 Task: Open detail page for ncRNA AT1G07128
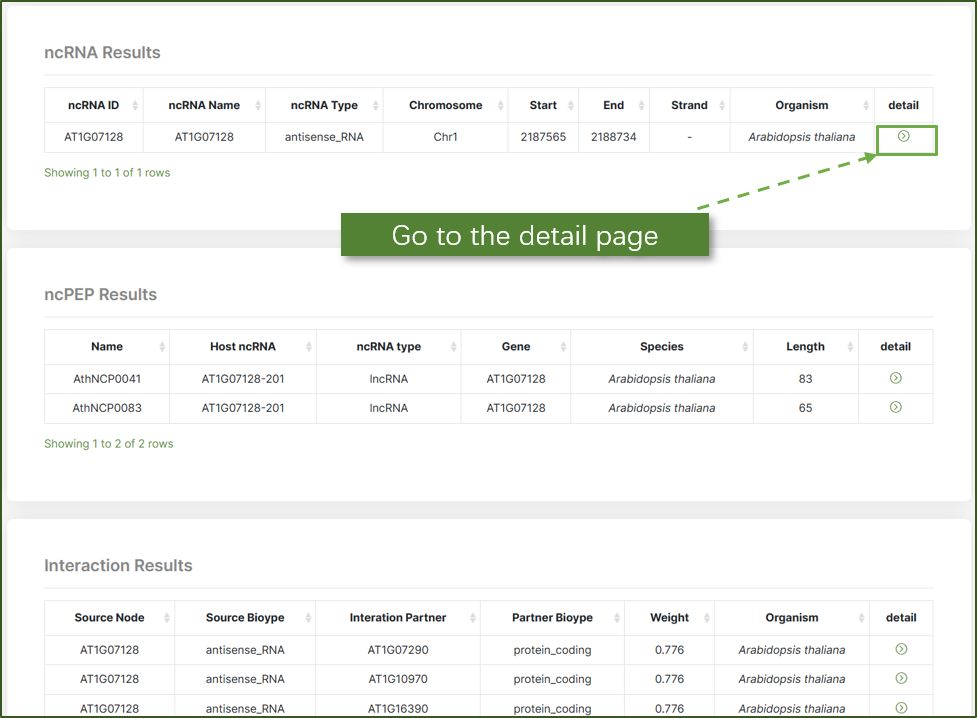(x=903, y=136)
